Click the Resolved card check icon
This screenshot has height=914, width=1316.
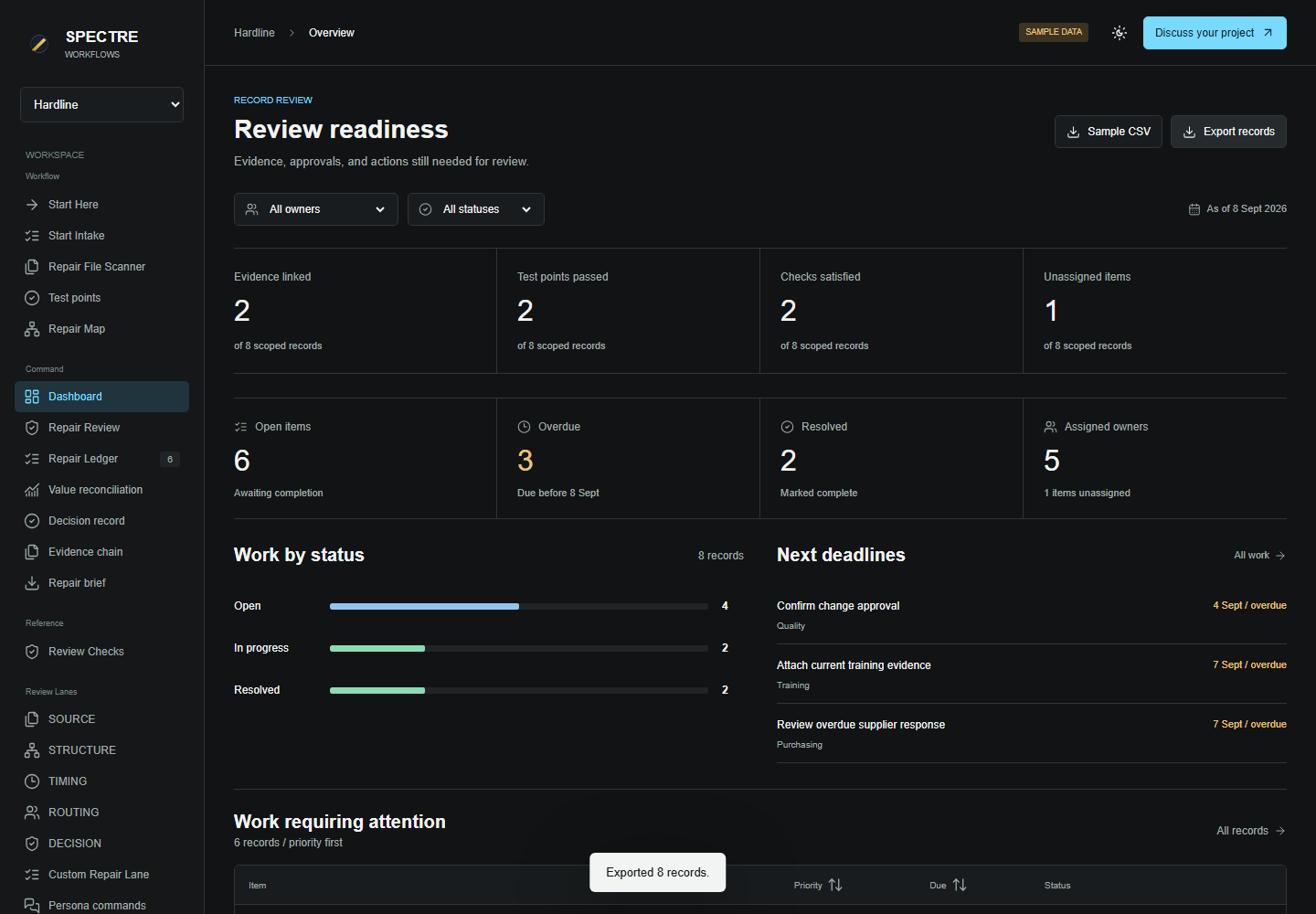(x=787, y=427)
